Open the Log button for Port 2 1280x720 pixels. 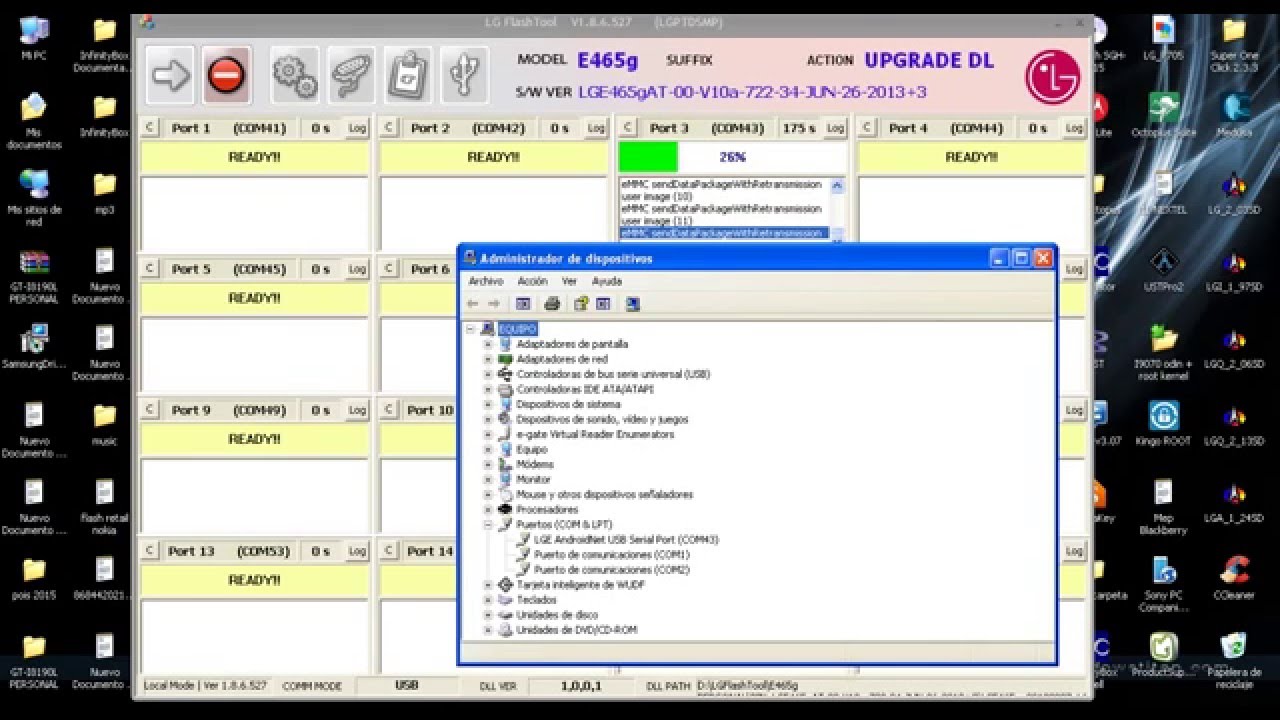(596, 128)
